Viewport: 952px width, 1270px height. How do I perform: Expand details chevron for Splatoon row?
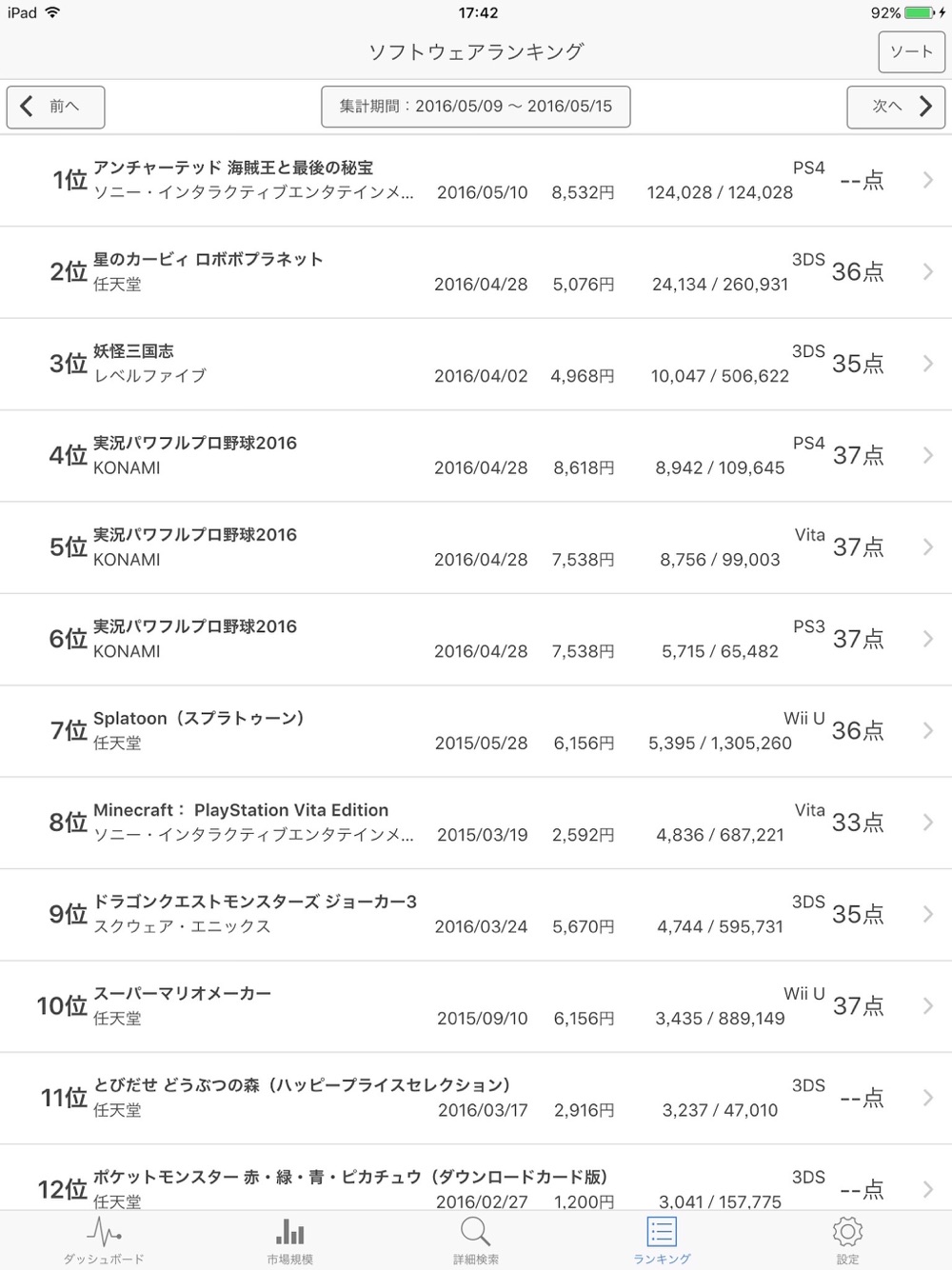click(928, 730)
